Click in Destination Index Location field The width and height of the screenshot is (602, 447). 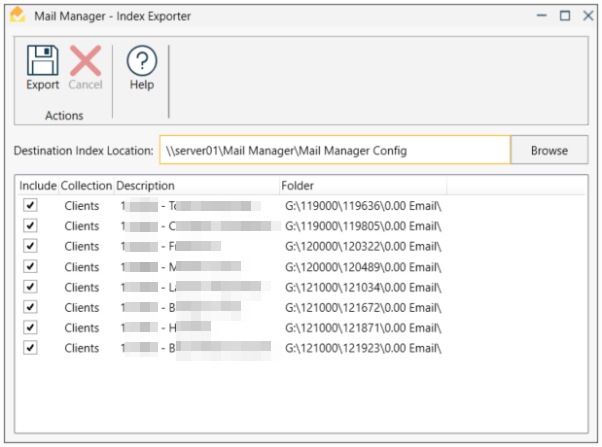(x=334, y=150)
